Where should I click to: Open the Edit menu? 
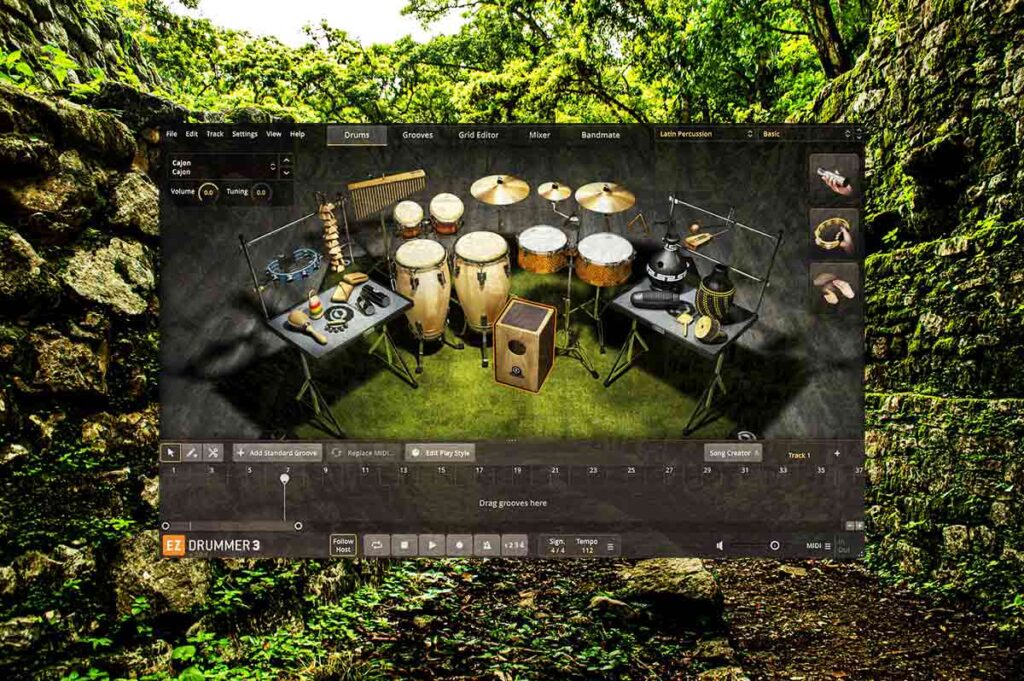(x=191, y=134)
